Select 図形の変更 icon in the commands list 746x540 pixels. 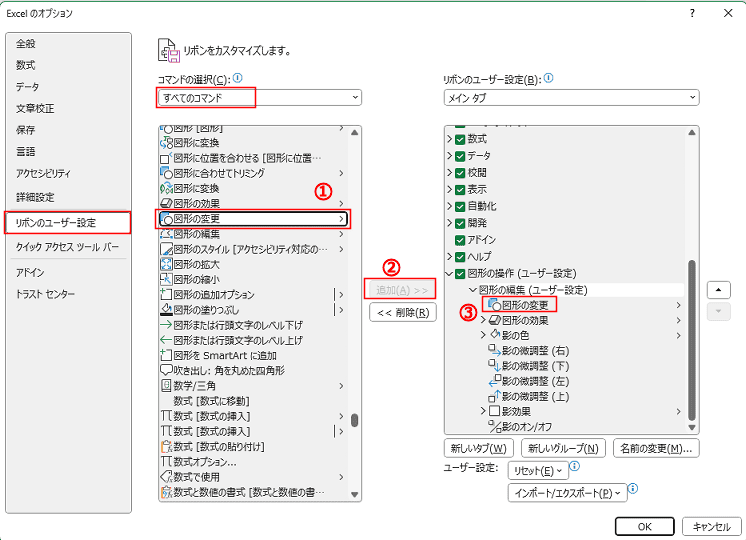tap(166, 219)
